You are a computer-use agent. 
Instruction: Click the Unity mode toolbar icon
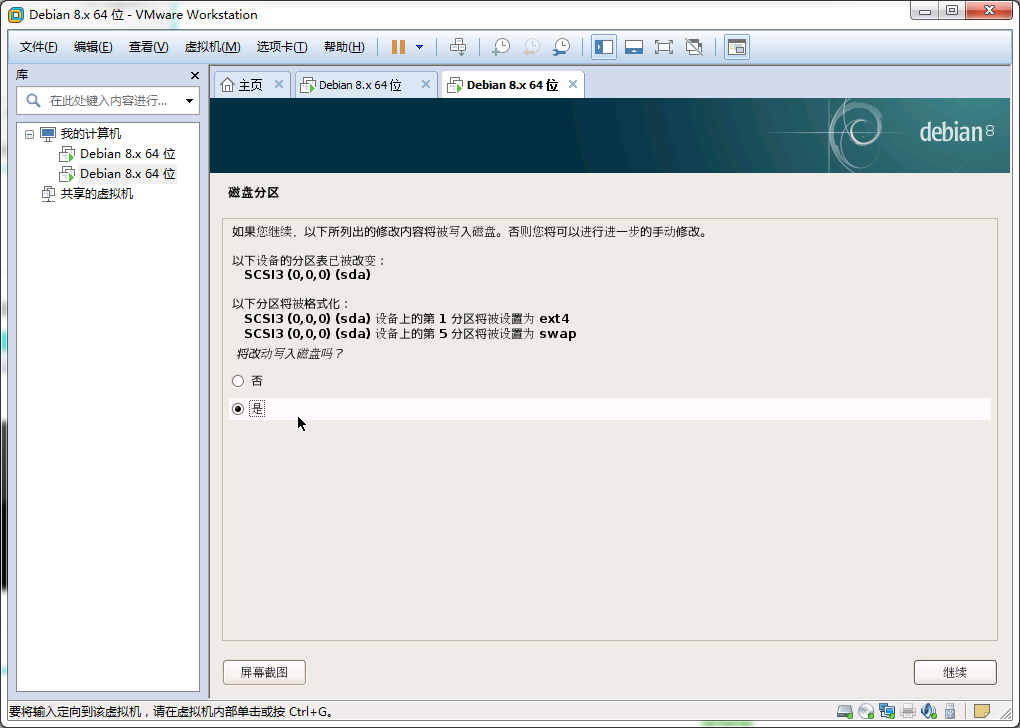(x=694, y=47)
